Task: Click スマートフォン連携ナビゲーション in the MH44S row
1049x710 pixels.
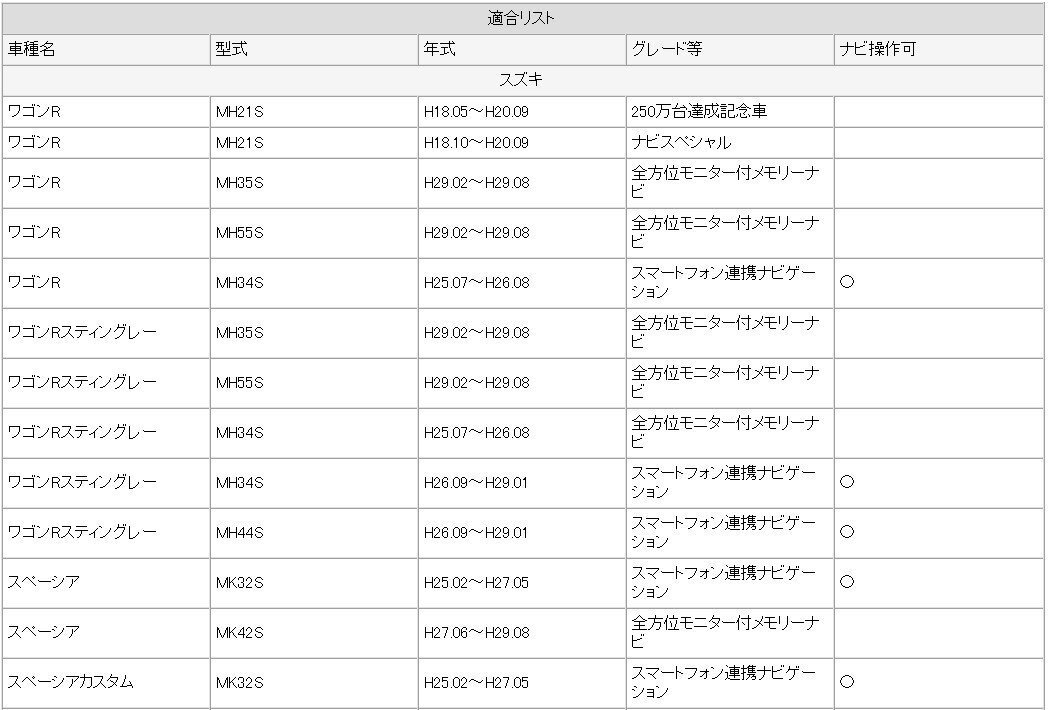Action: tap(724, 533)
